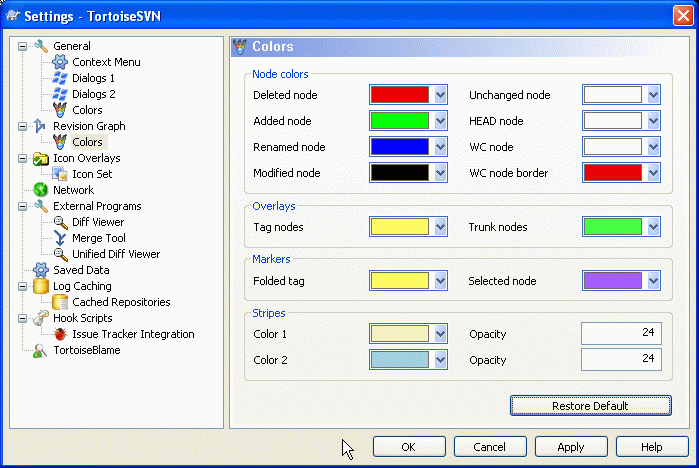Select Network in the settings tree
The image size is (699, 468).
coord(74,190)
